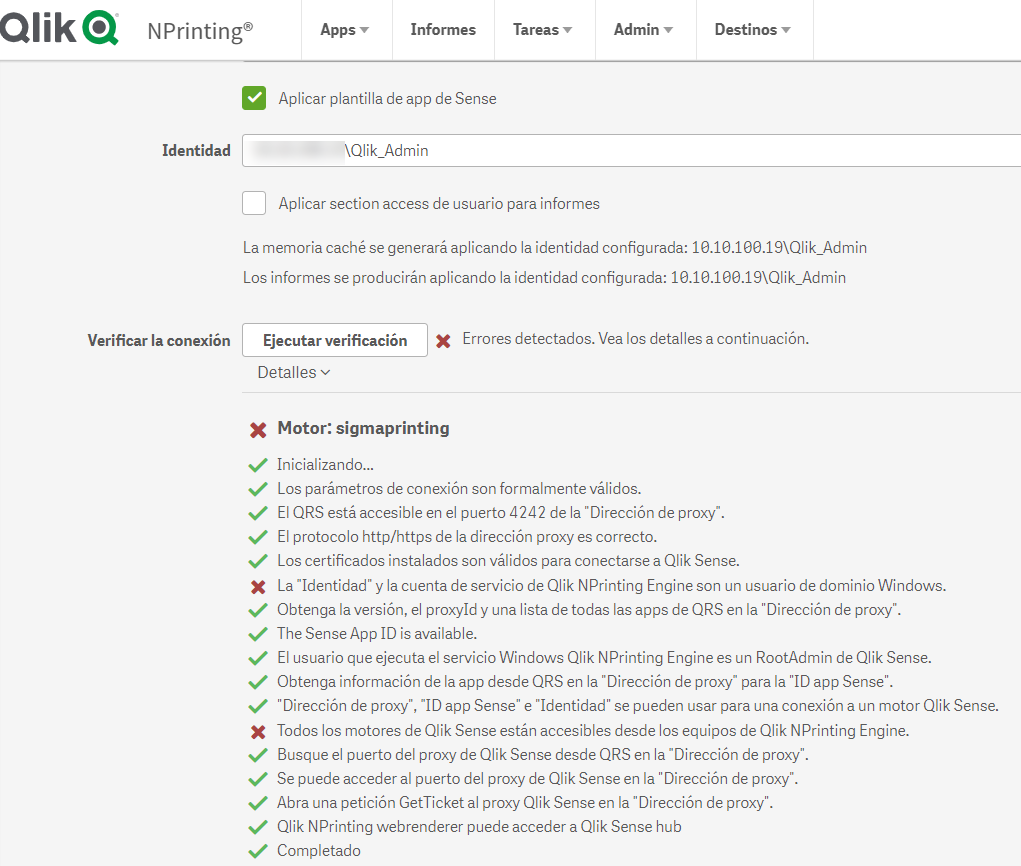Click 'The Sense App ID is available.' text
This screenshot has height=866, width=1021.
[x=377, y=634]
